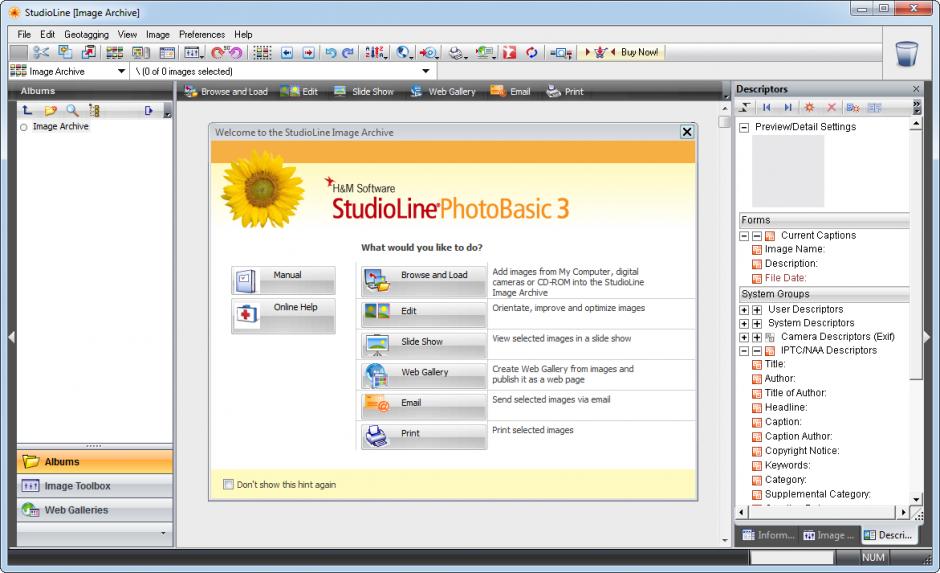Click Print in the dark action bar
This screenshot has height=573, width=940.
click(565, 92)
